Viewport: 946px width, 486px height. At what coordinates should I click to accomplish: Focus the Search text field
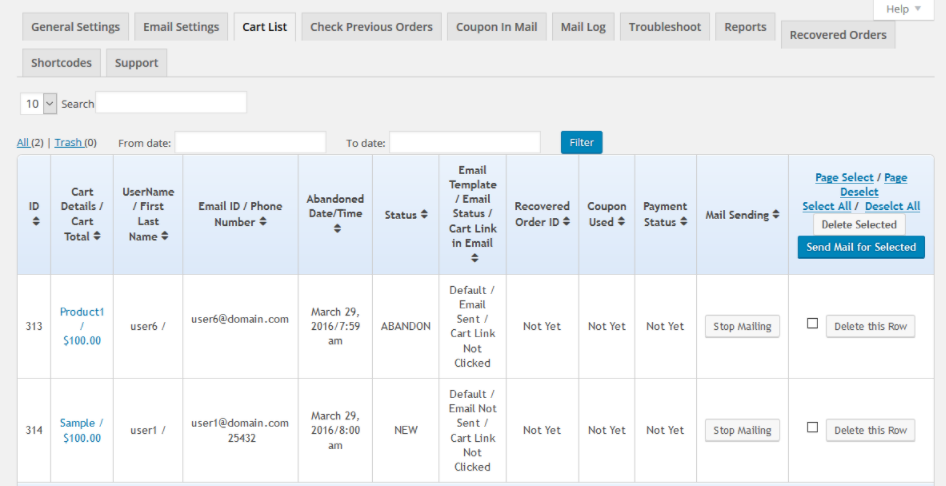click(171, 103)
